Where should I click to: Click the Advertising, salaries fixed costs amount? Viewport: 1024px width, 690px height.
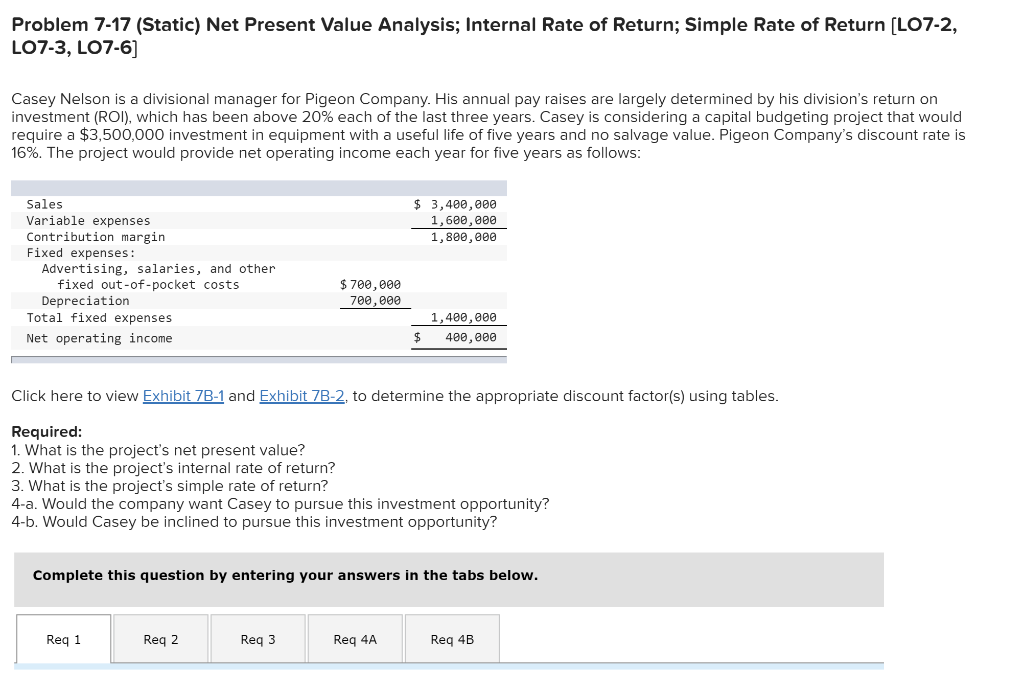point(369,284)
